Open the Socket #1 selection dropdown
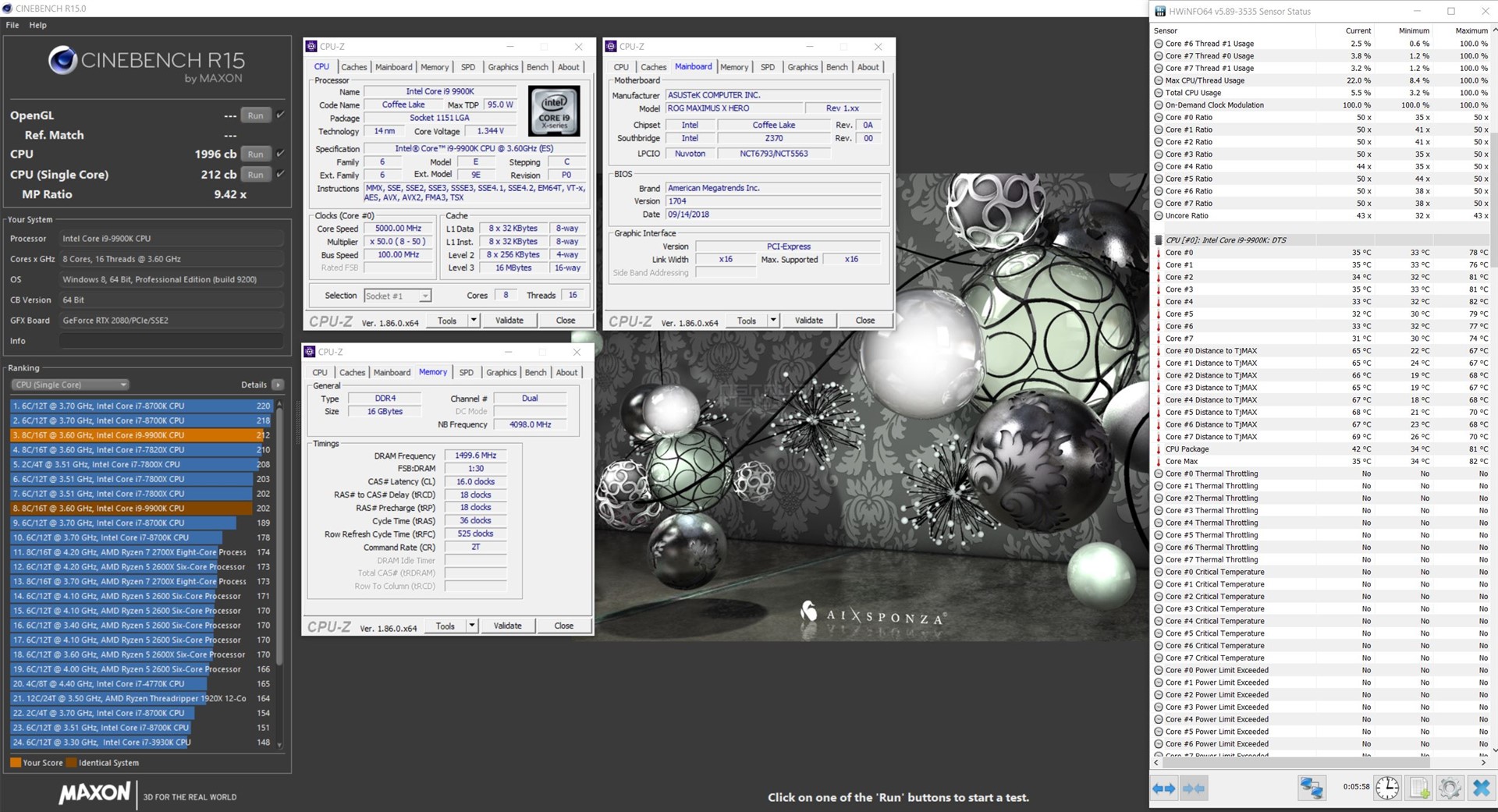The height and width of the screenshot is (812, 1498). point(397,296)
